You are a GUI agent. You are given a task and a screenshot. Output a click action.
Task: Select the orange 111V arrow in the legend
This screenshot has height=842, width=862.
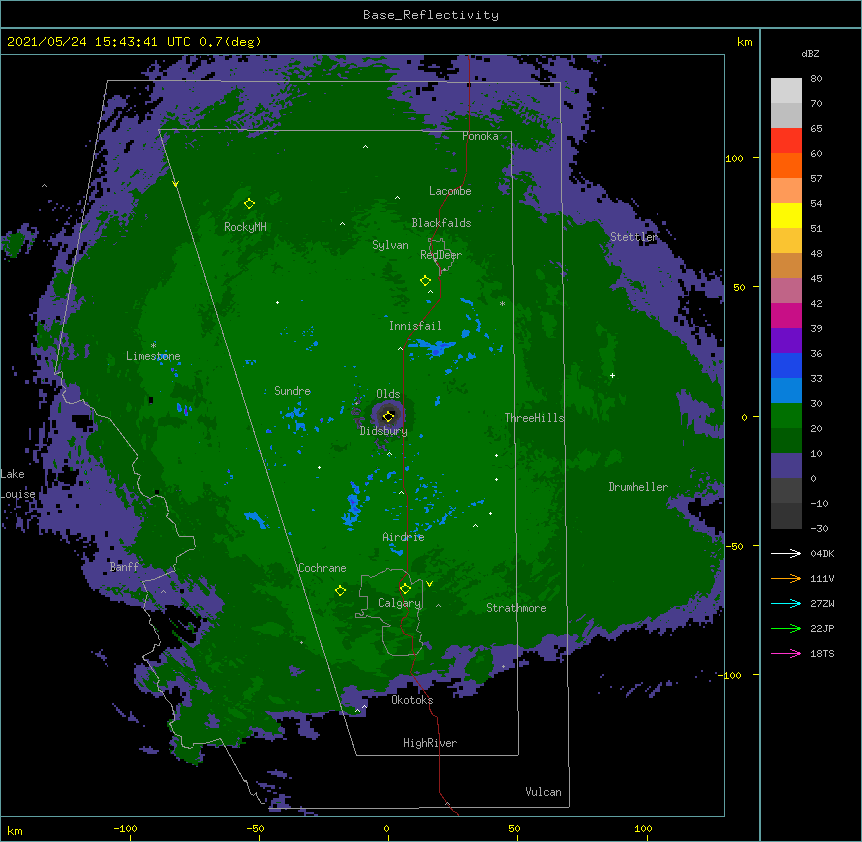click(x=786, y=578)
